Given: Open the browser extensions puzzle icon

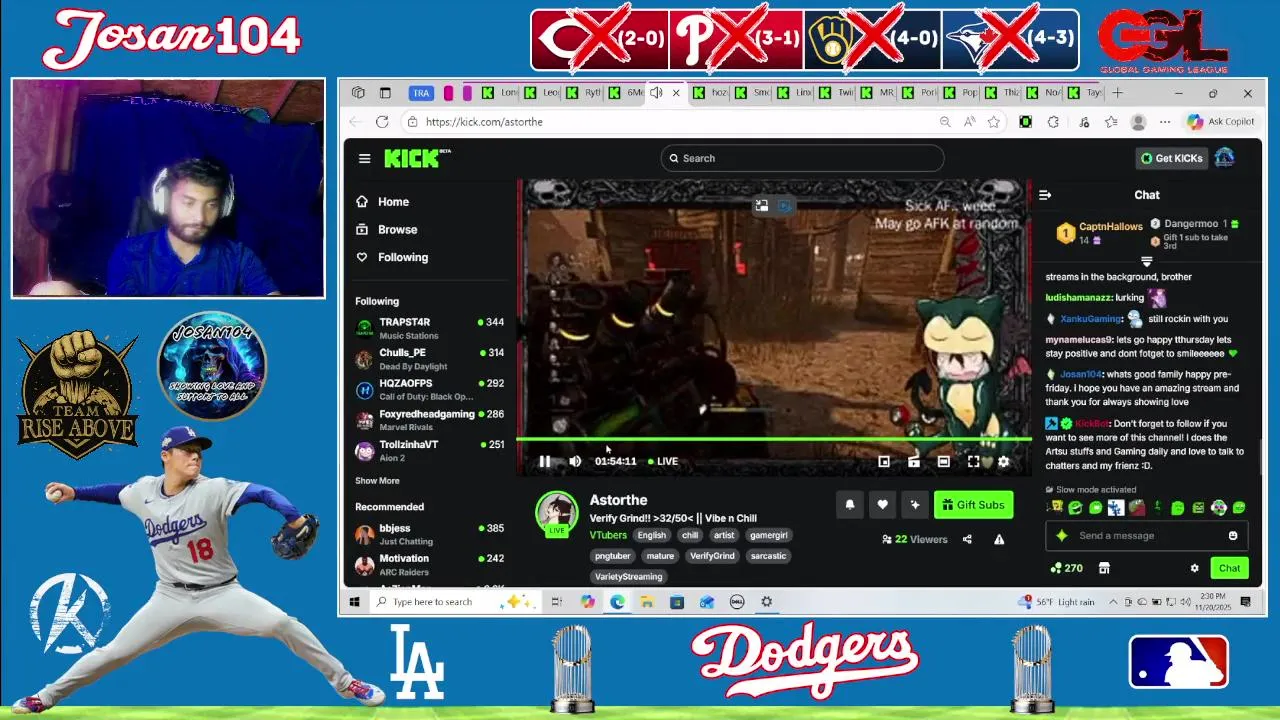Looking at the screenshot, I should (x=1053, y=122).
